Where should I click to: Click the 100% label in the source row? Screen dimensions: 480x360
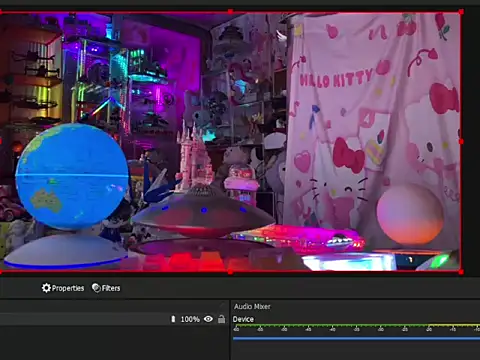click(190, 319)
